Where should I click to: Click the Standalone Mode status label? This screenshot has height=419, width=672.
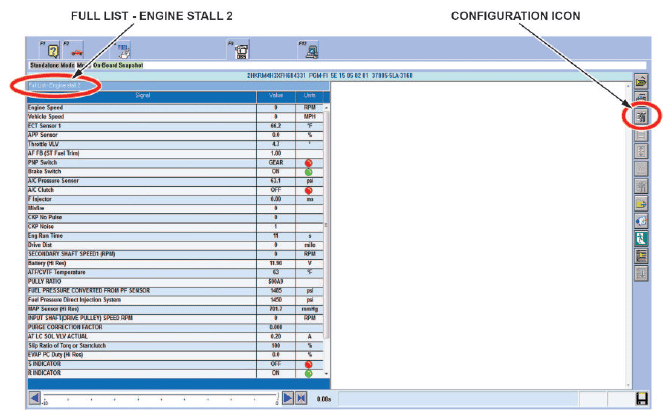52,66
